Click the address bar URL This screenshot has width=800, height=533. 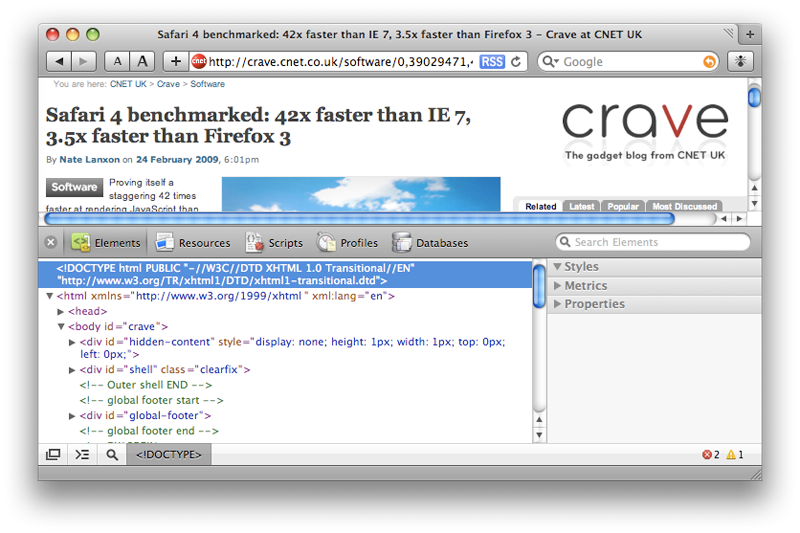pyautogui.click(x=340, y=62)
